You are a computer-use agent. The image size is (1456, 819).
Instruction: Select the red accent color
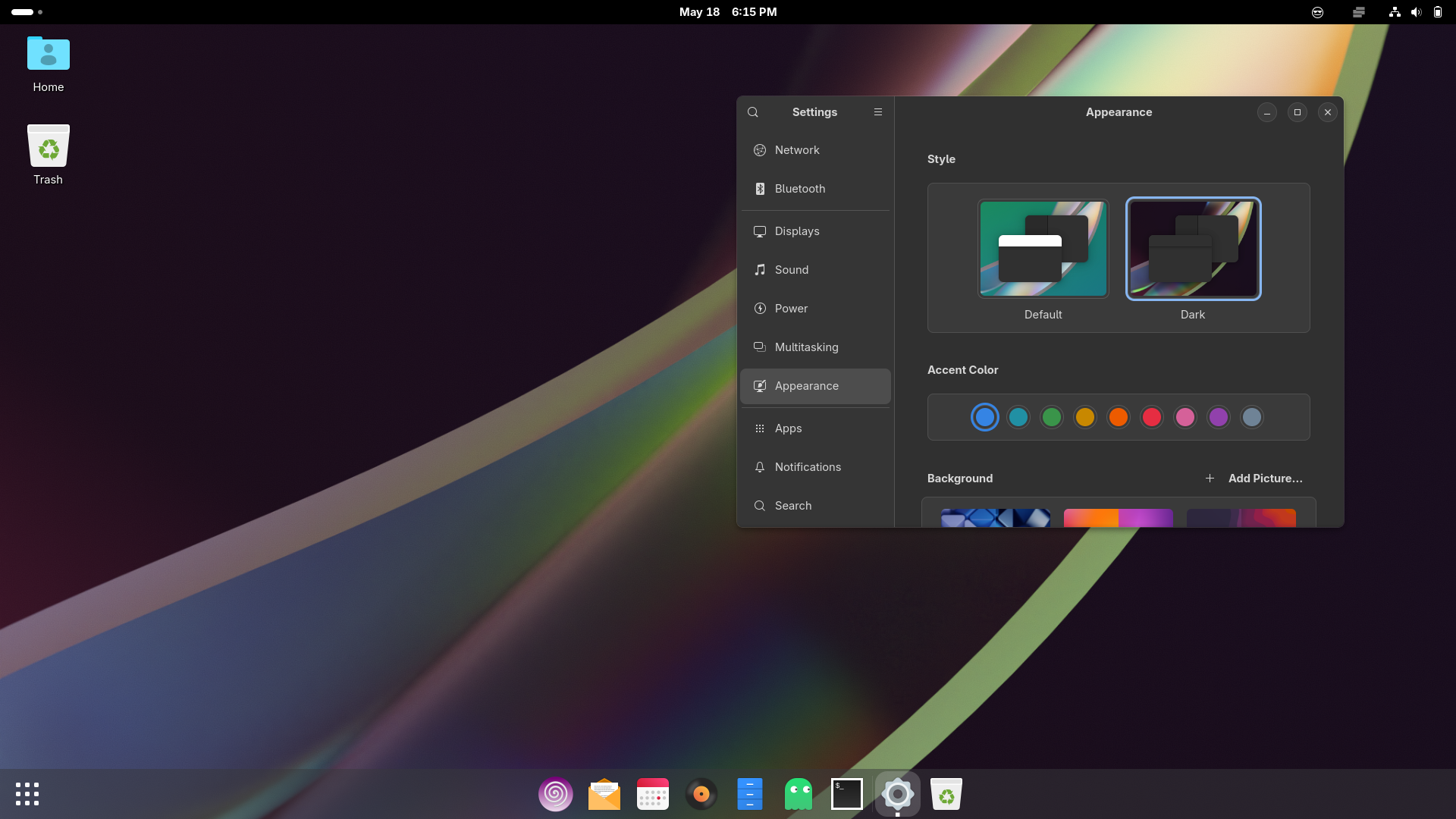(1152, 417)
